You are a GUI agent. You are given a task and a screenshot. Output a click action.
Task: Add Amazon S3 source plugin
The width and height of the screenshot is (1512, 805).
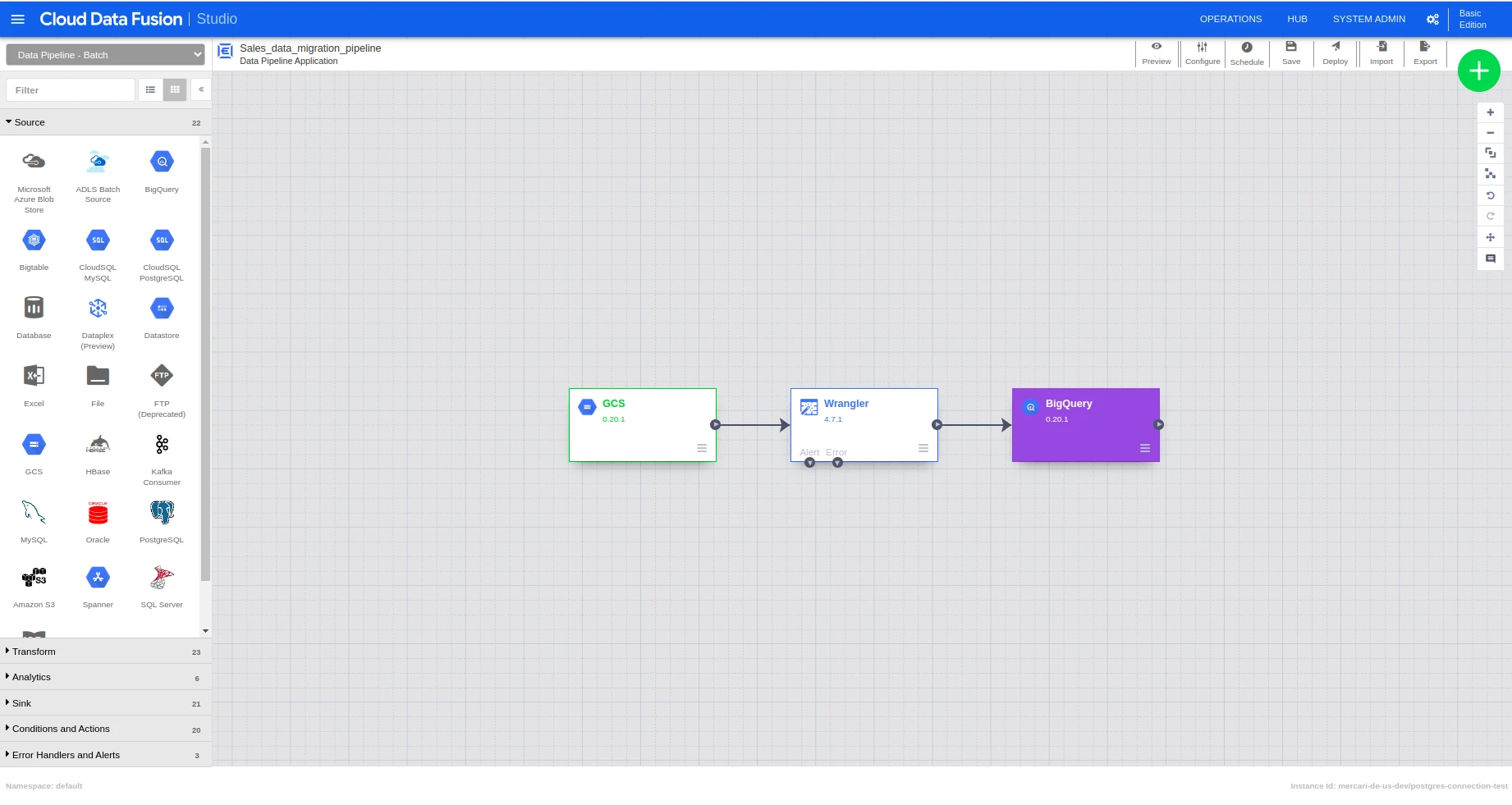(x=34, y=588)
